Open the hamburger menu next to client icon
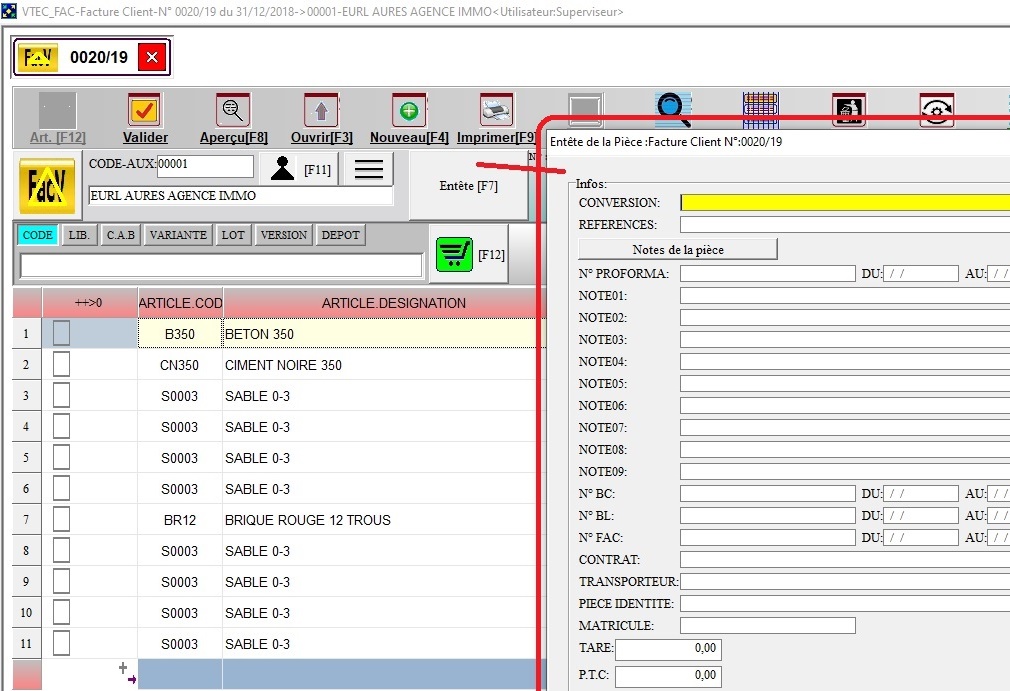This screenshot has width=1010, height=691. pyautogui.click(x=368, y=169)
